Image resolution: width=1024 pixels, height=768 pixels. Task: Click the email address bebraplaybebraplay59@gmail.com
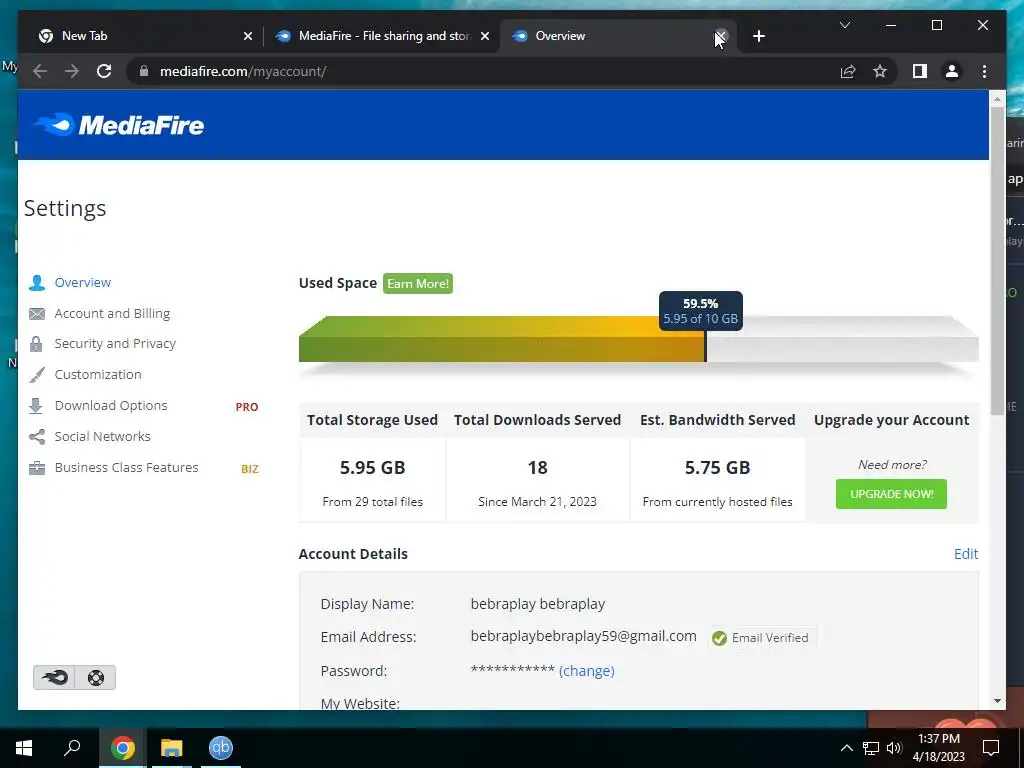click(x=583, y=637)
